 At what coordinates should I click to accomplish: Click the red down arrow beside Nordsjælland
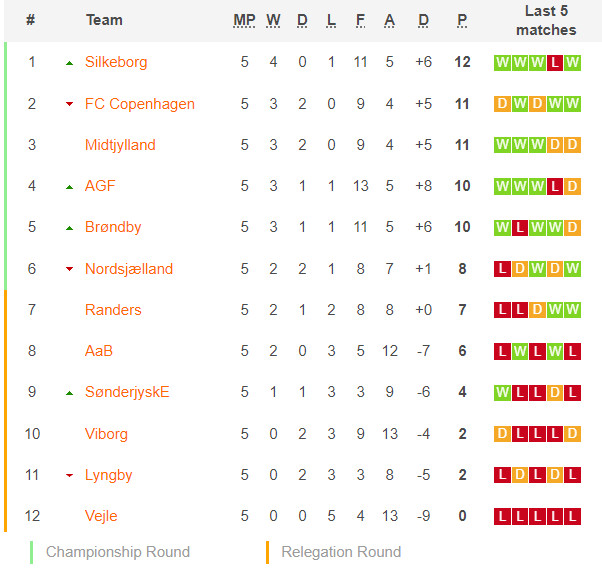click(69, 269)
